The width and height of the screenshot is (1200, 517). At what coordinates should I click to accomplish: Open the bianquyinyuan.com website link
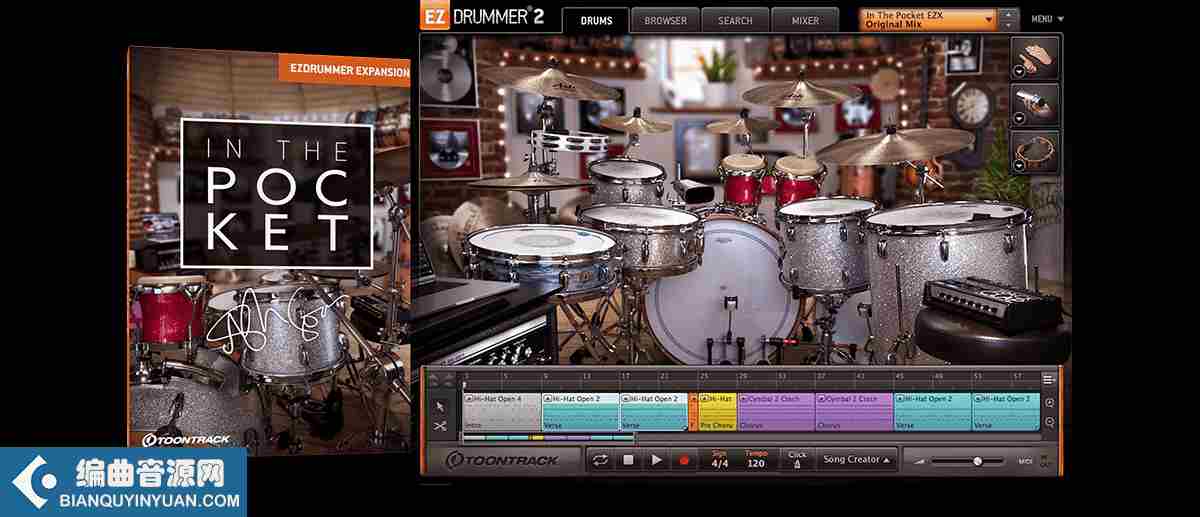point(151,500)
